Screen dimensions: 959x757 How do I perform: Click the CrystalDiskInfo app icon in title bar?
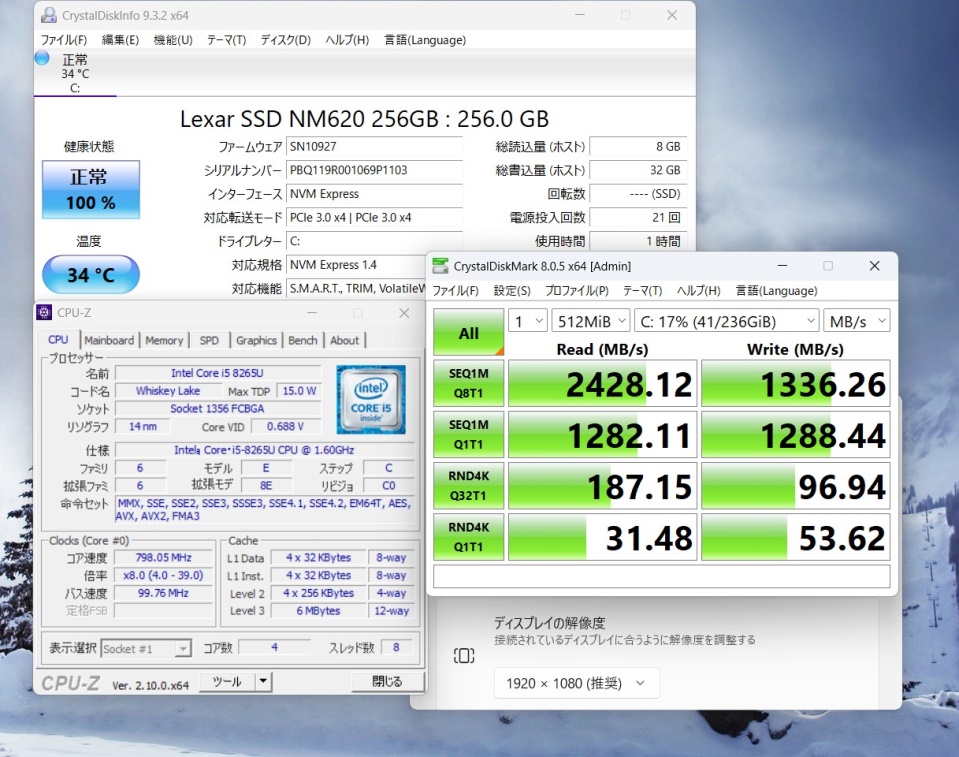point(49,15)
